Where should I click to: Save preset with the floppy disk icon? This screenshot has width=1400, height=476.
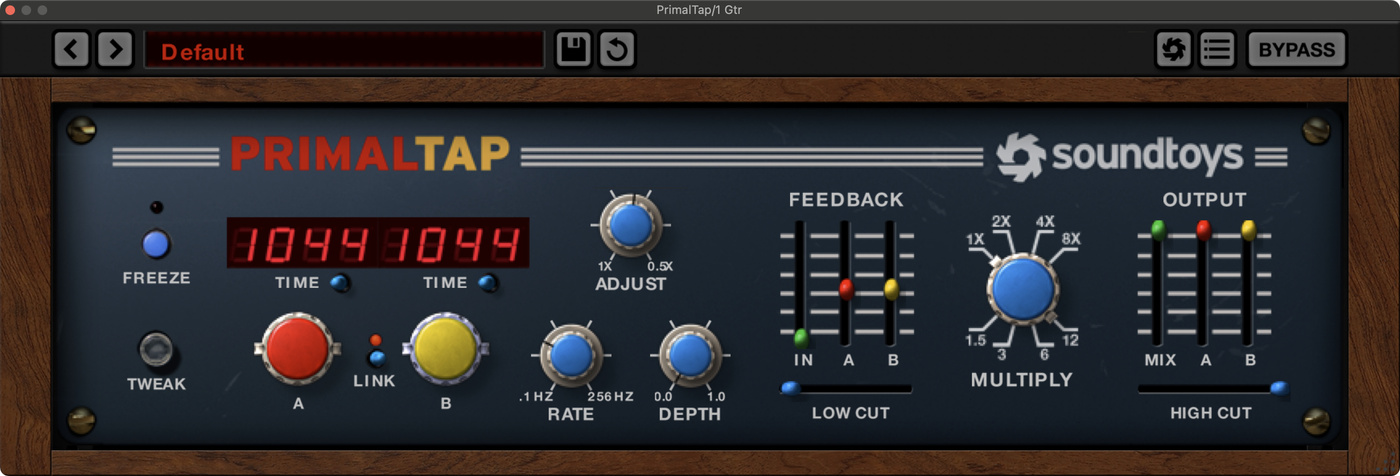click(x=574, y=49)
